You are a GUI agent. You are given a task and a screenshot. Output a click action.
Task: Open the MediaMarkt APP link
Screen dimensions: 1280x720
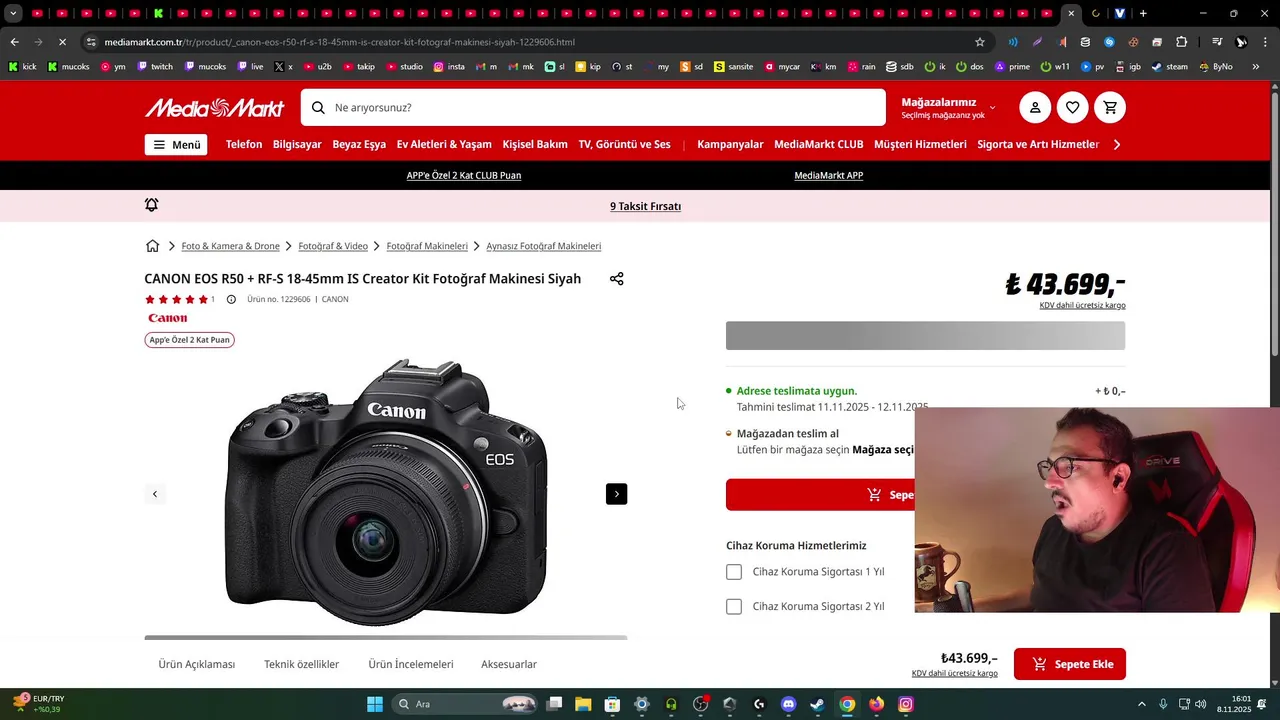[829, 176]
